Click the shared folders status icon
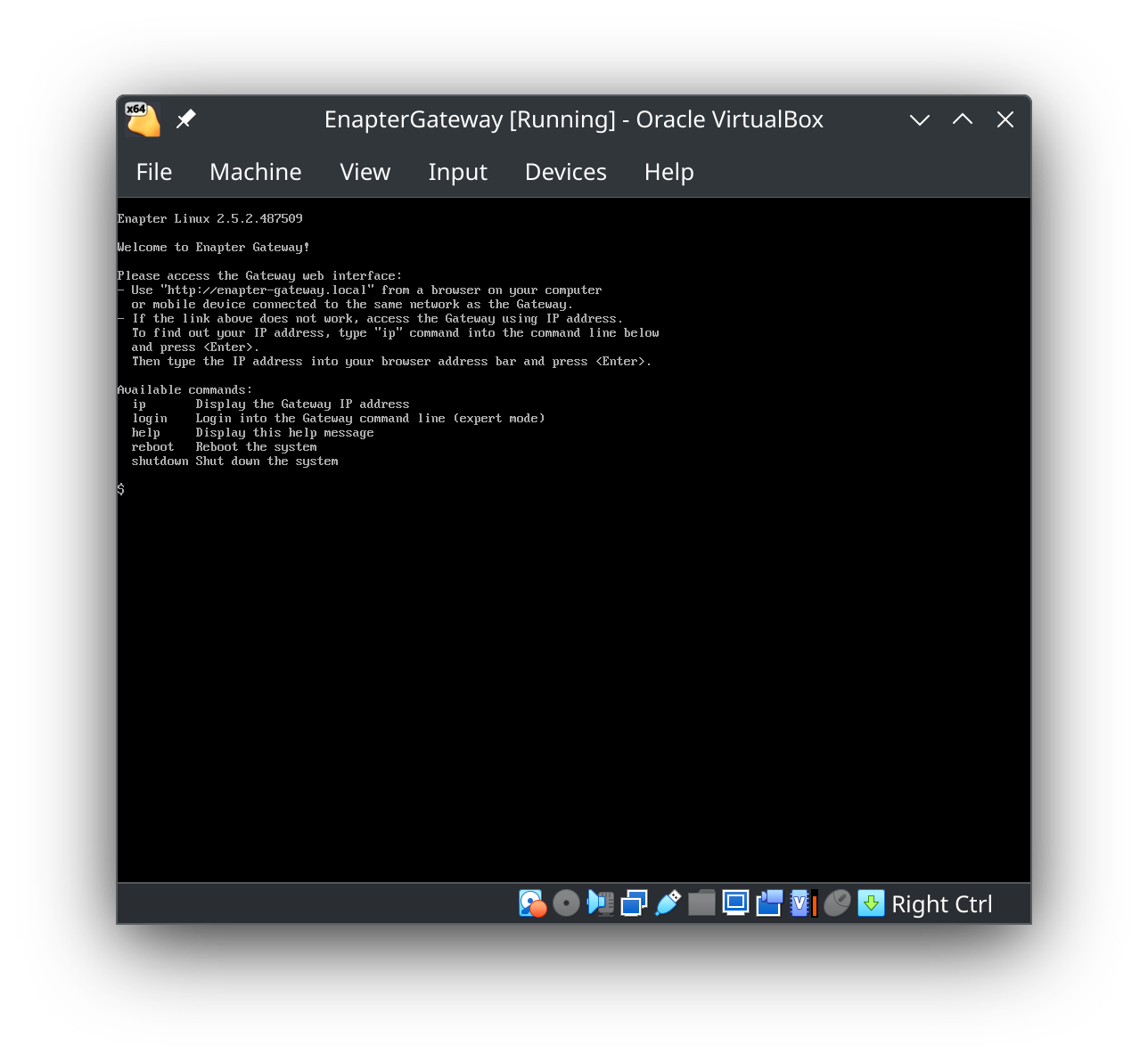Image resolution: width=1148 pixels, height=1062 pixels. 701,903
